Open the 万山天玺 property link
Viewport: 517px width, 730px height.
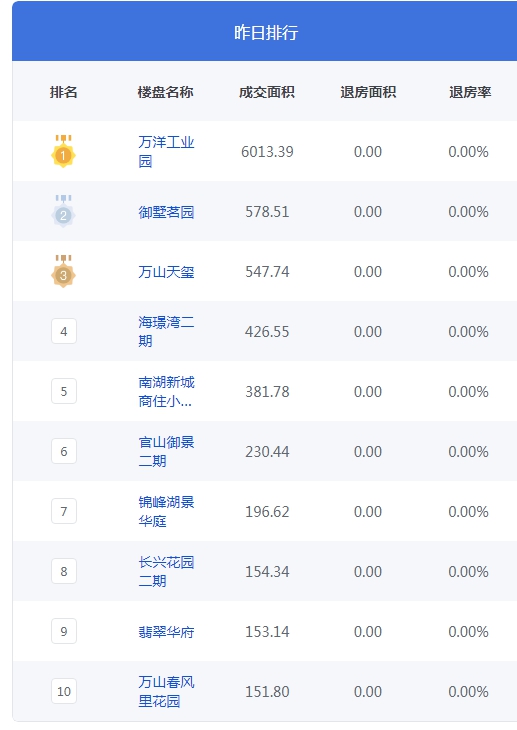(x=166, y=272)
